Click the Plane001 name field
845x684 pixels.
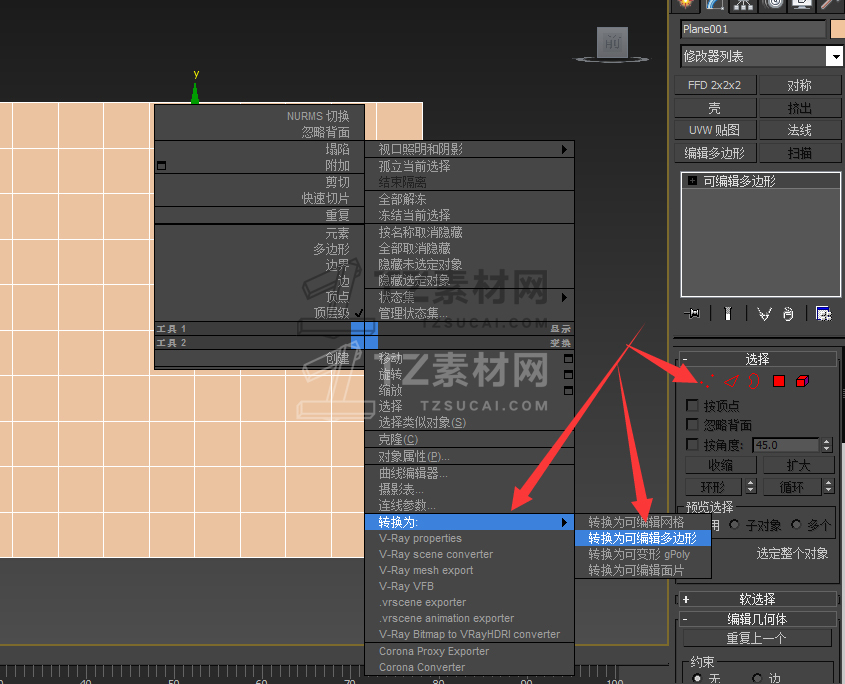[x=753, y=29]
